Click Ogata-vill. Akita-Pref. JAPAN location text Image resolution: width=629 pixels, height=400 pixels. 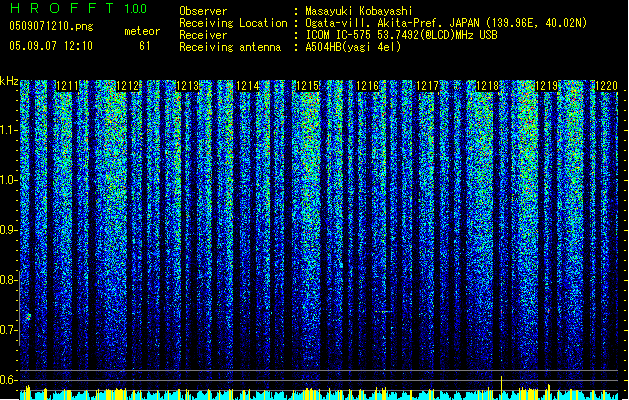coord(446,23)
